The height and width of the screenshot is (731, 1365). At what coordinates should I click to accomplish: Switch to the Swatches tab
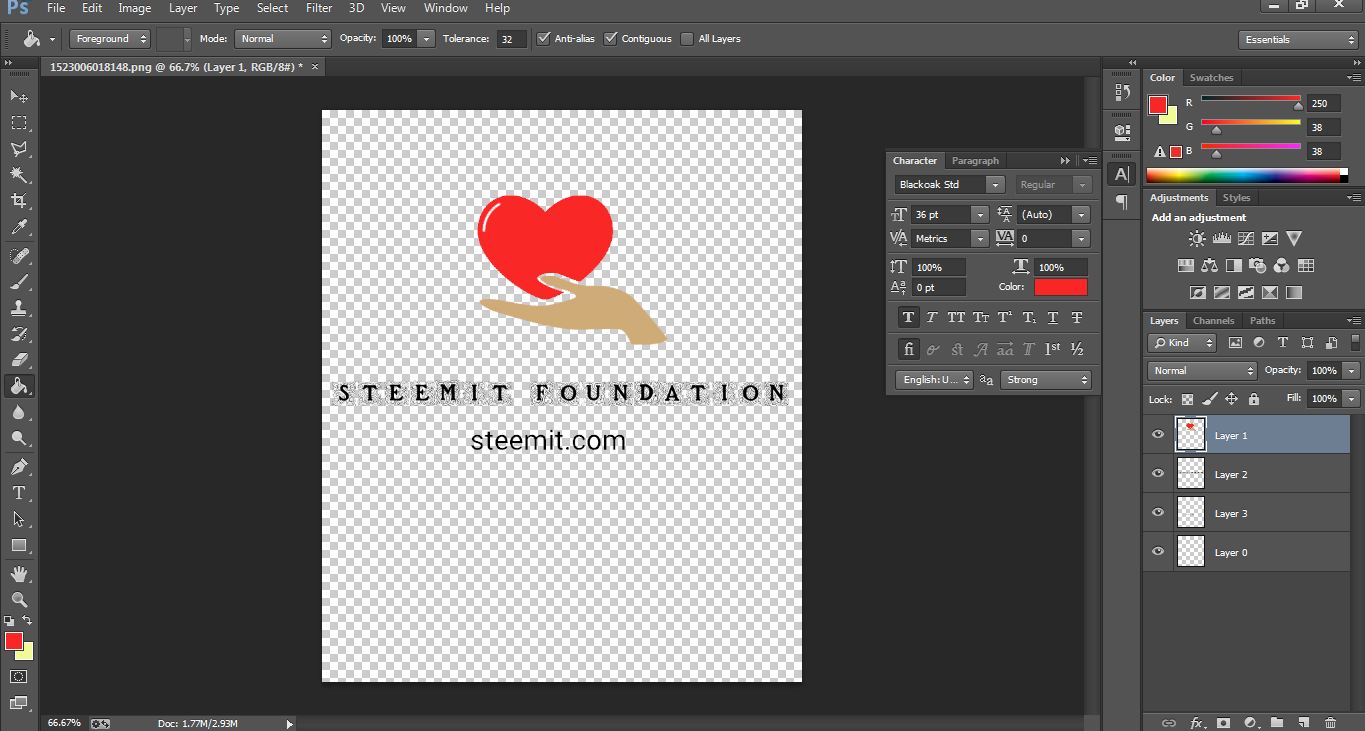click(1211, 77)
